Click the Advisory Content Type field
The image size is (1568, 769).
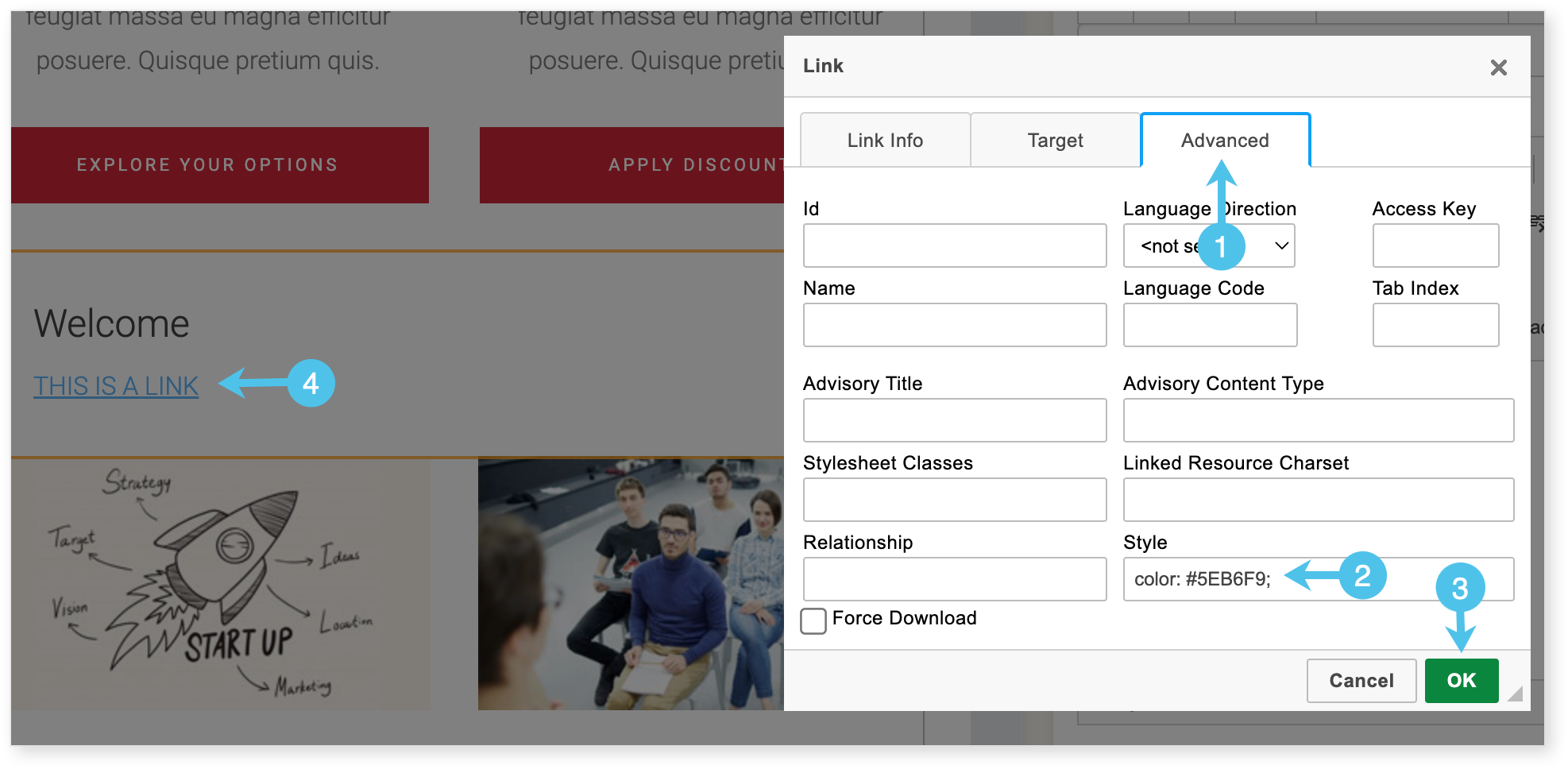click(1319, 420)
